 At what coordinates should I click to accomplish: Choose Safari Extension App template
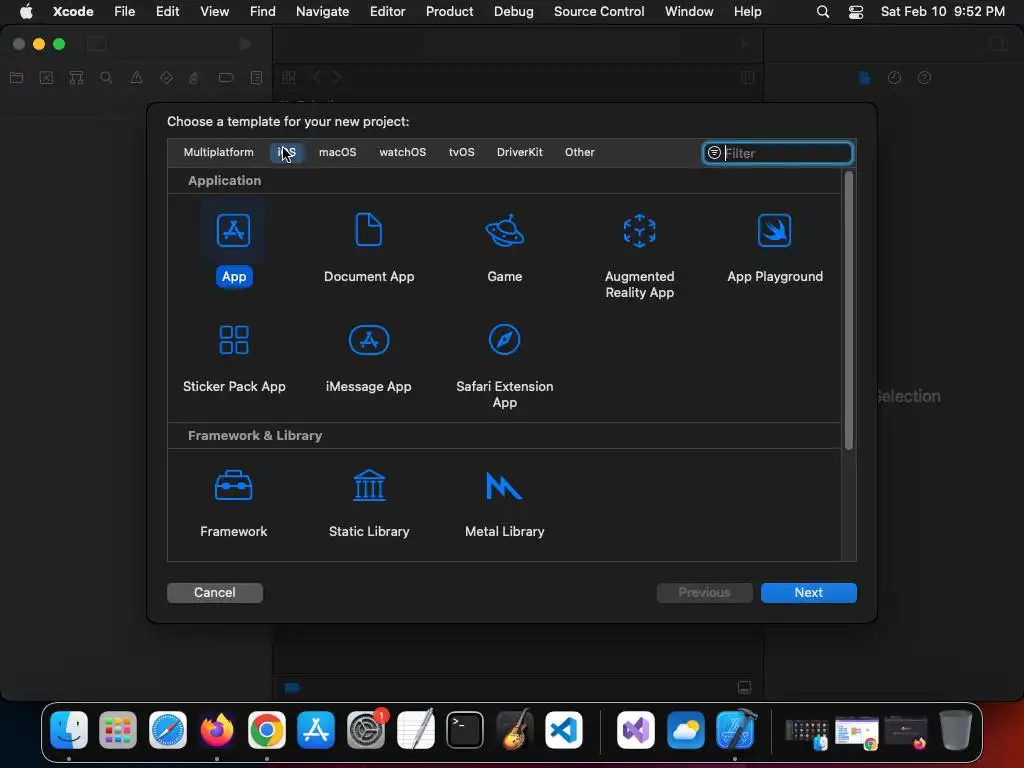click(504, 340)
